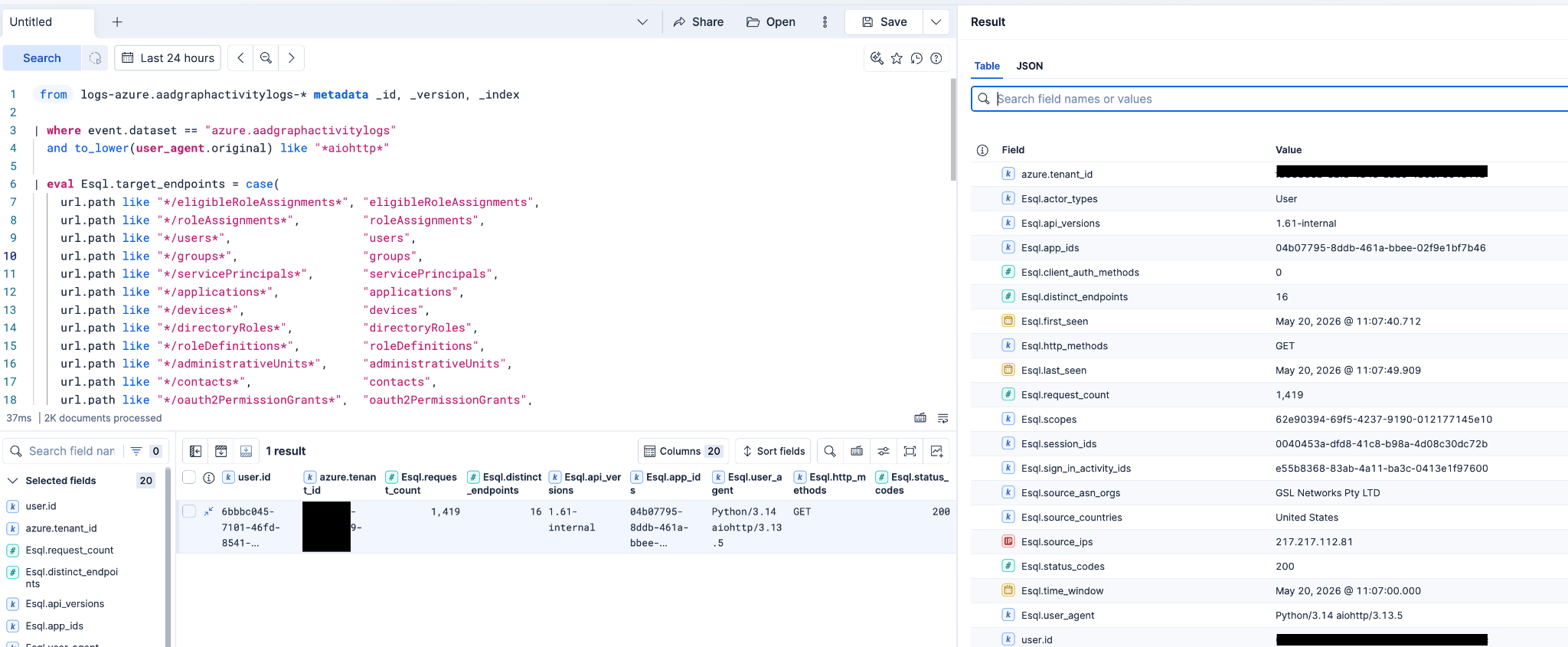The width and height of the screenshot is (1568, 647).
Task: Click the info icon in table header
Action: 208,478
